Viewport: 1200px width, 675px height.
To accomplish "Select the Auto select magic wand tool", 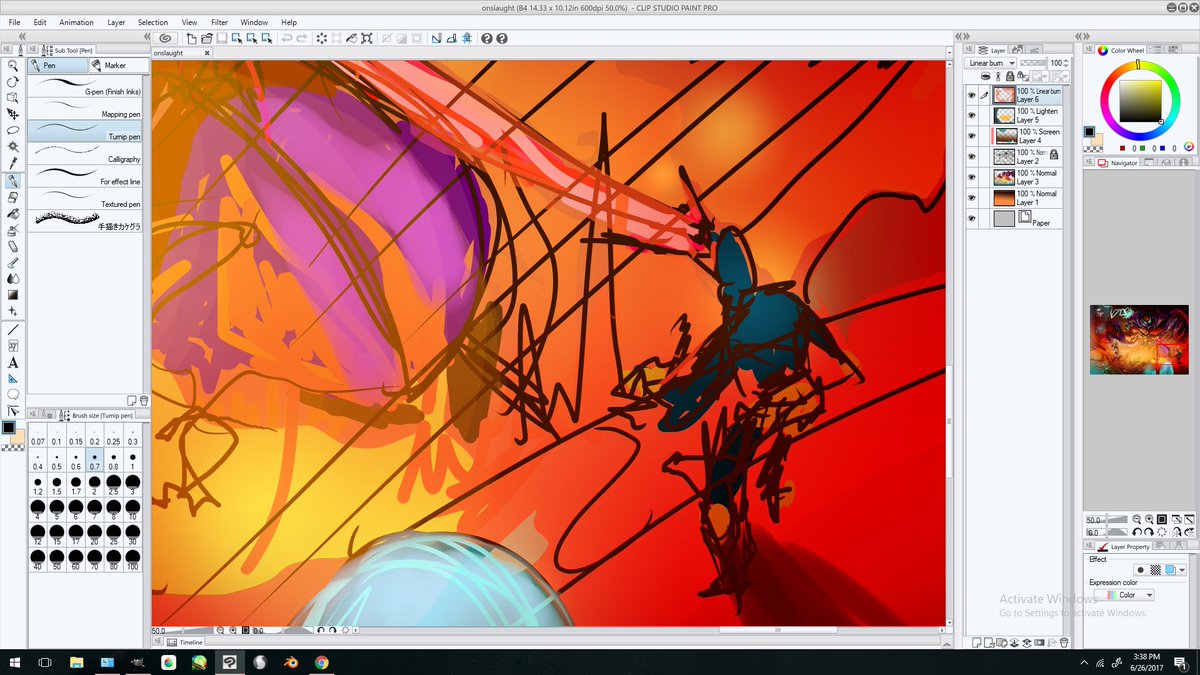I will coord(12,146).
